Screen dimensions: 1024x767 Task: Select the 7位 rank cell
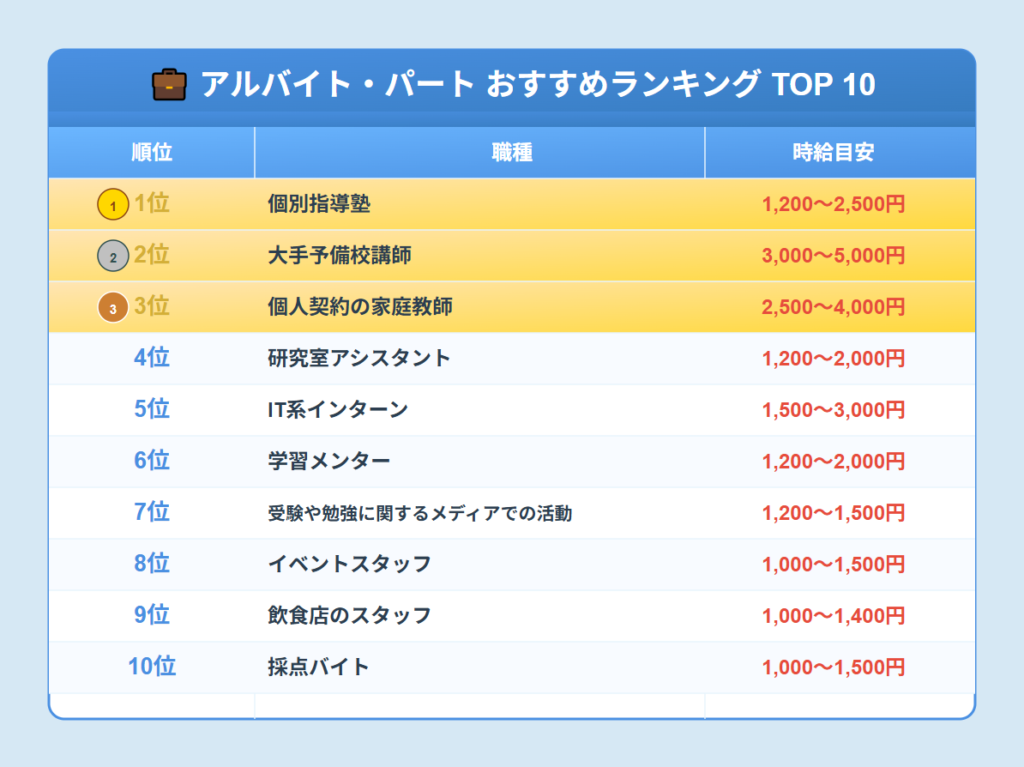(x=152, y=512)
